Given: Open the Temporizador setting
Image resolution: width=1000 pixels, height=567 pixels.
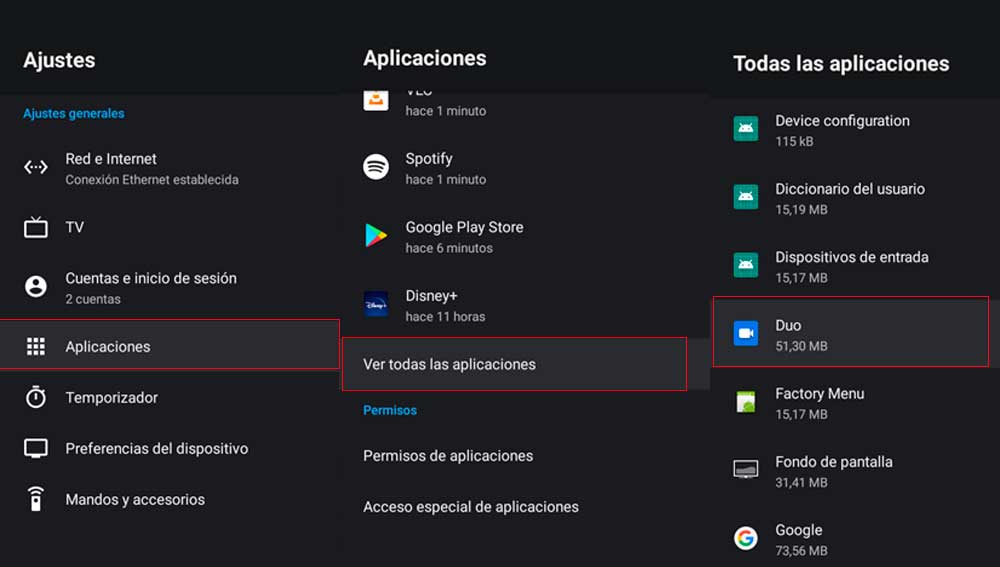Looking at the screenshot, I should [170, 397].
